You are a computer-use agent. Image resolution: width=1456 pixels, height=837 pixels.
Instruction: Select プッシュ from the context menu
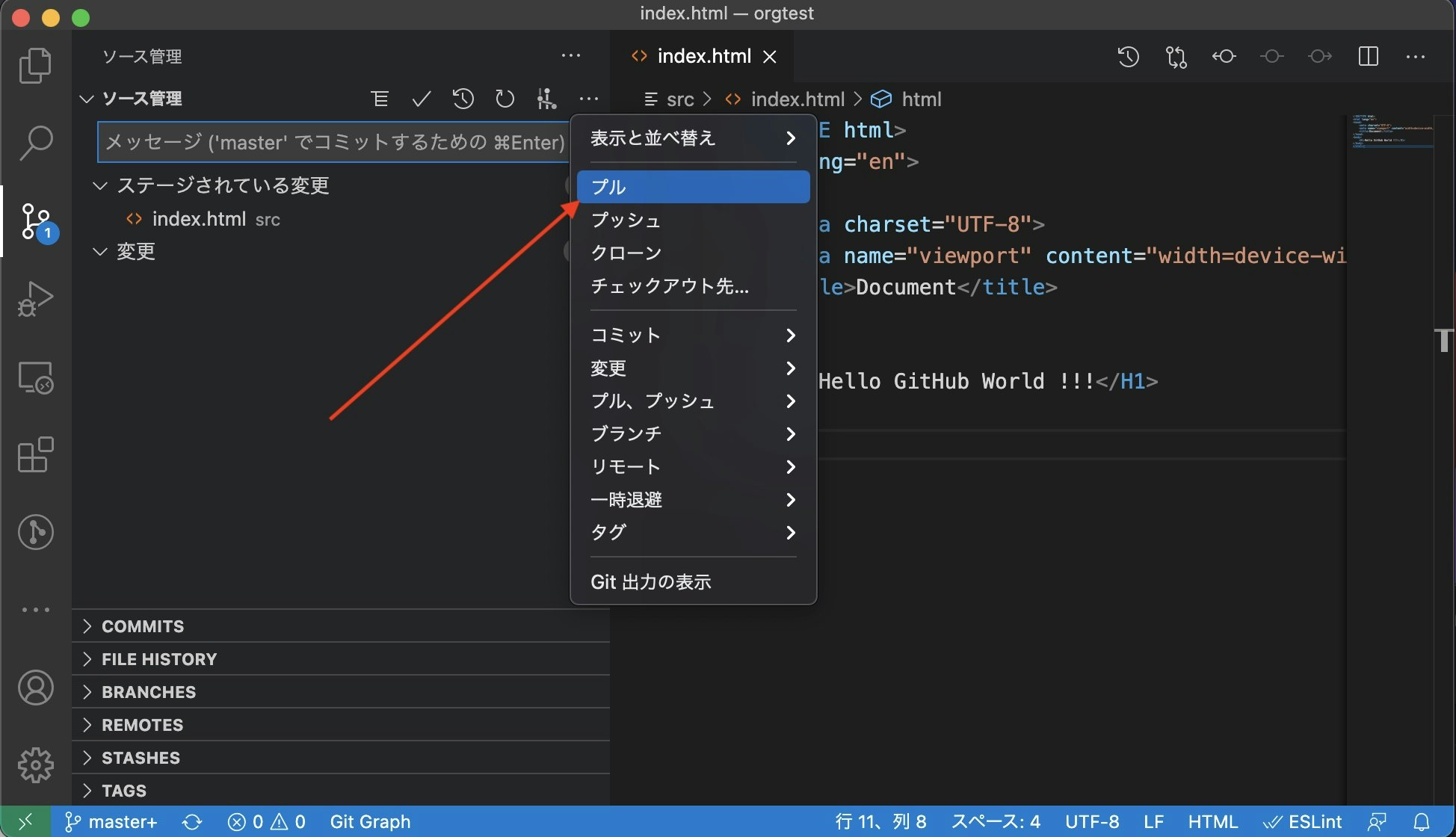(626, 220)
